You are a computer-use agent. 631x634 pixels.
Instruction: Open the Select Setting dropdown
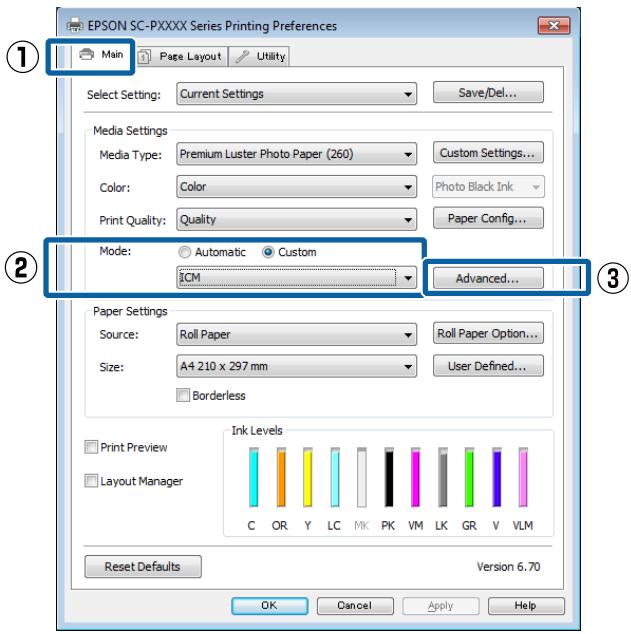pyautogui.click(x=296, y=94)
